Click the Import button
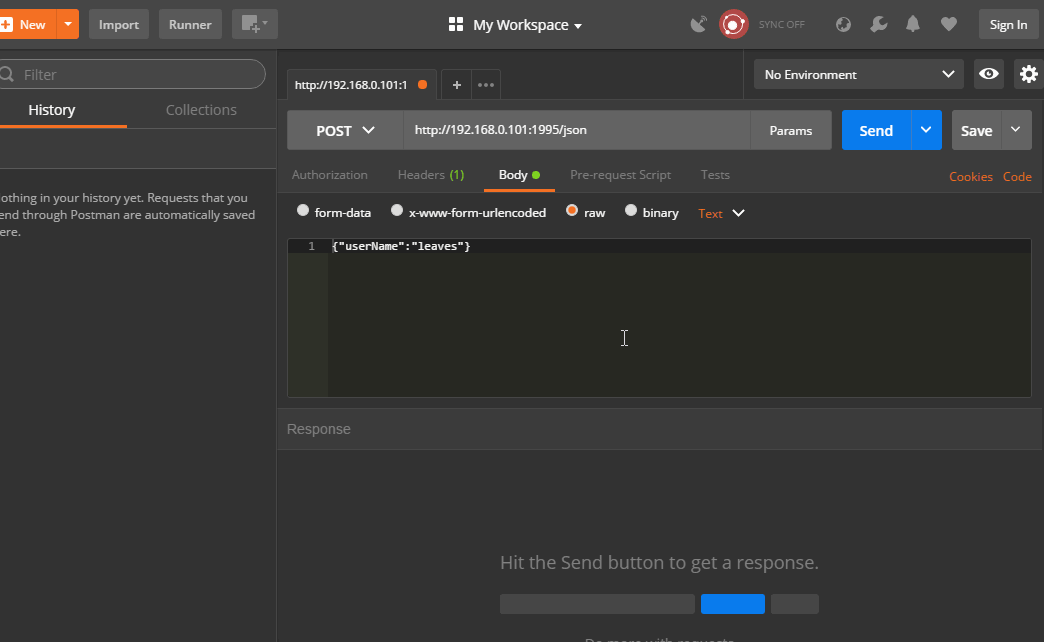Screen dimensions: 1044x642 coord(119,25)
